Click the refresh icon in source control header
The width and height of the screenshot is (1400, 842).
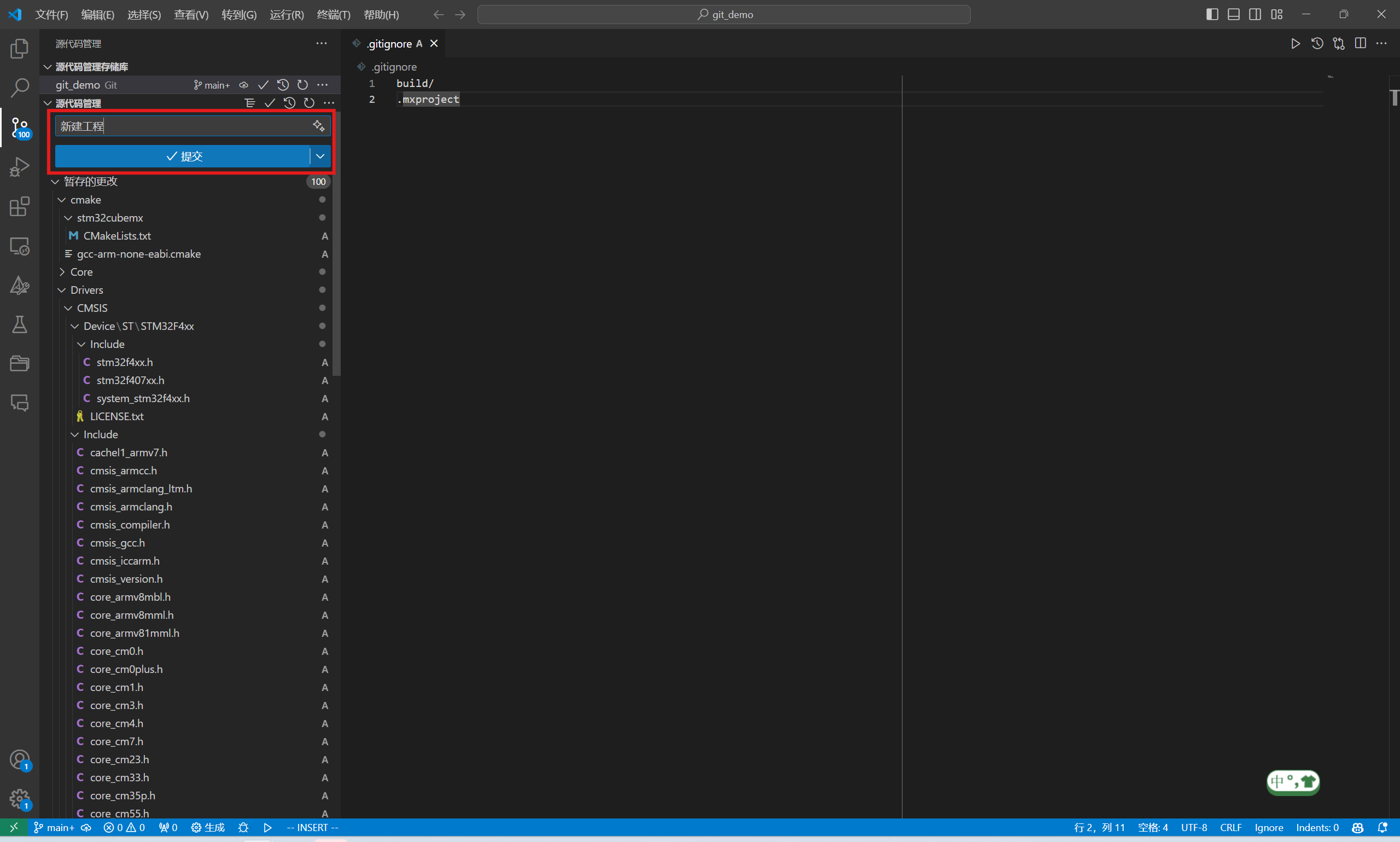[x=309, y=103]
